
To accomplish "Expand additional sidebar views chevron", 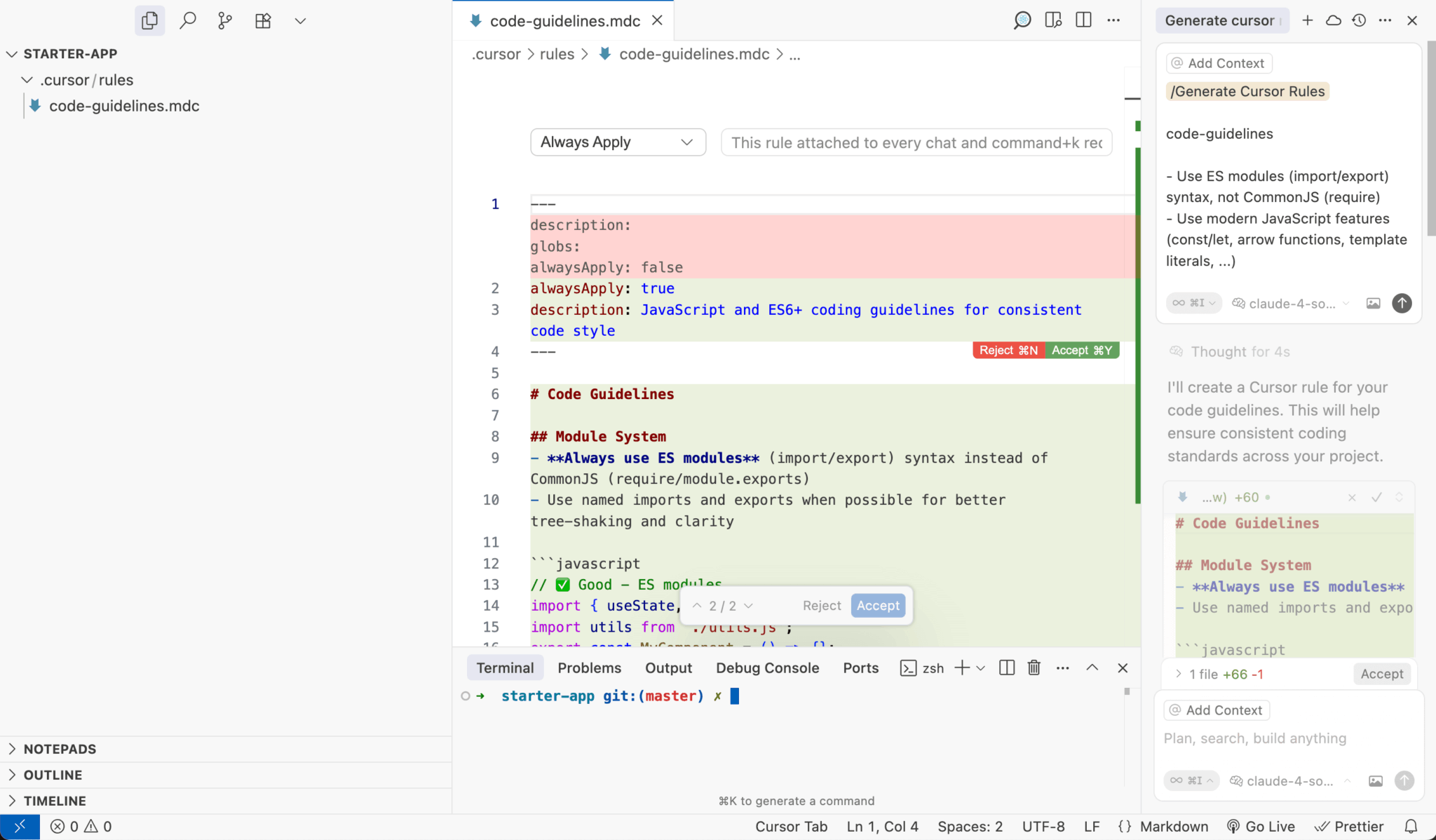I will coord(300,21).
